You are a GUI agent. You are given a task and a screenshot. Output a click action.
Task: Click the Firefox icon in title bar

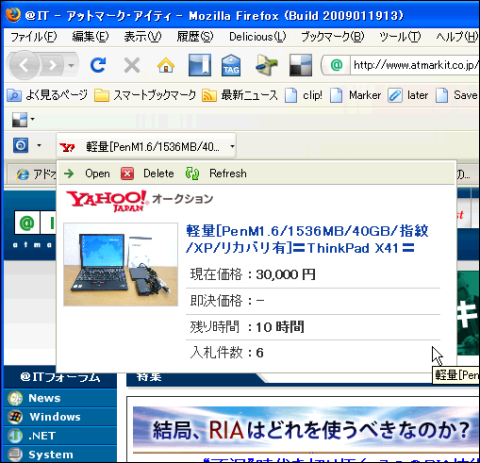(x=13, y=15)
